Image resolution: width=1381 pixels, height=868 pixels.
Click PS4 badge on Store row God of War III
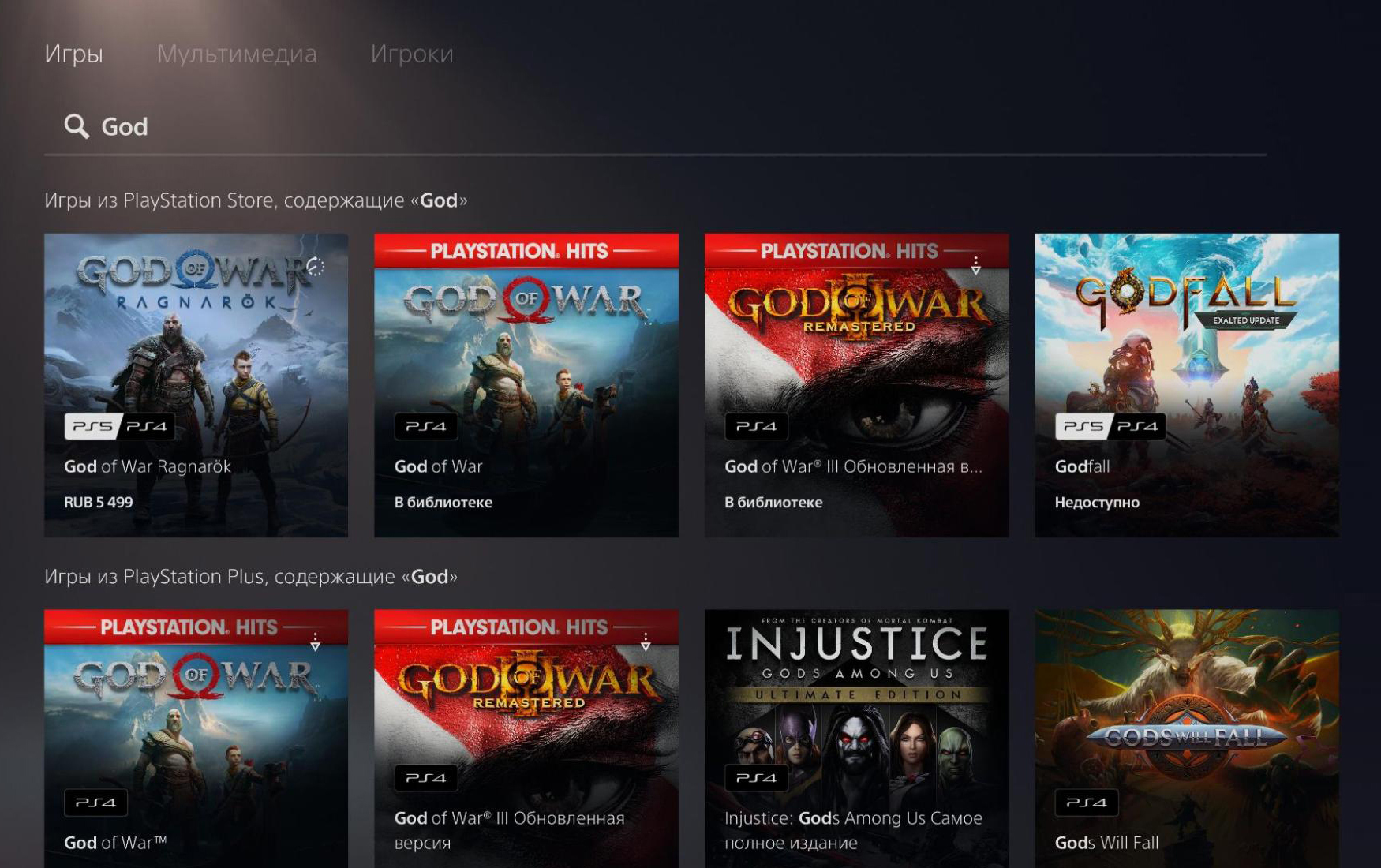point(757,426)
